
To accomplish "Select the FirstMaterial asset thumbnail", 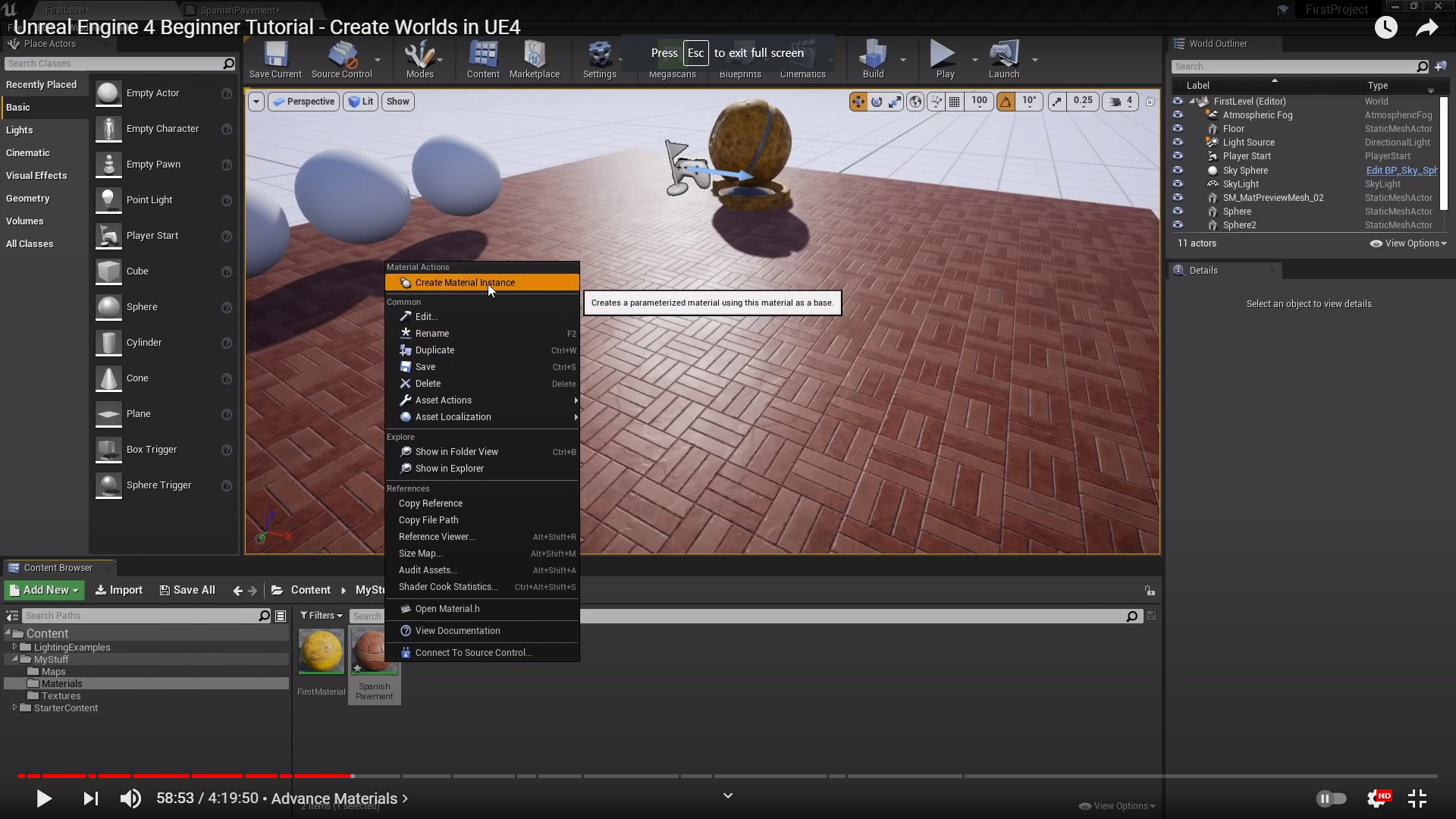I will [321, 651].
